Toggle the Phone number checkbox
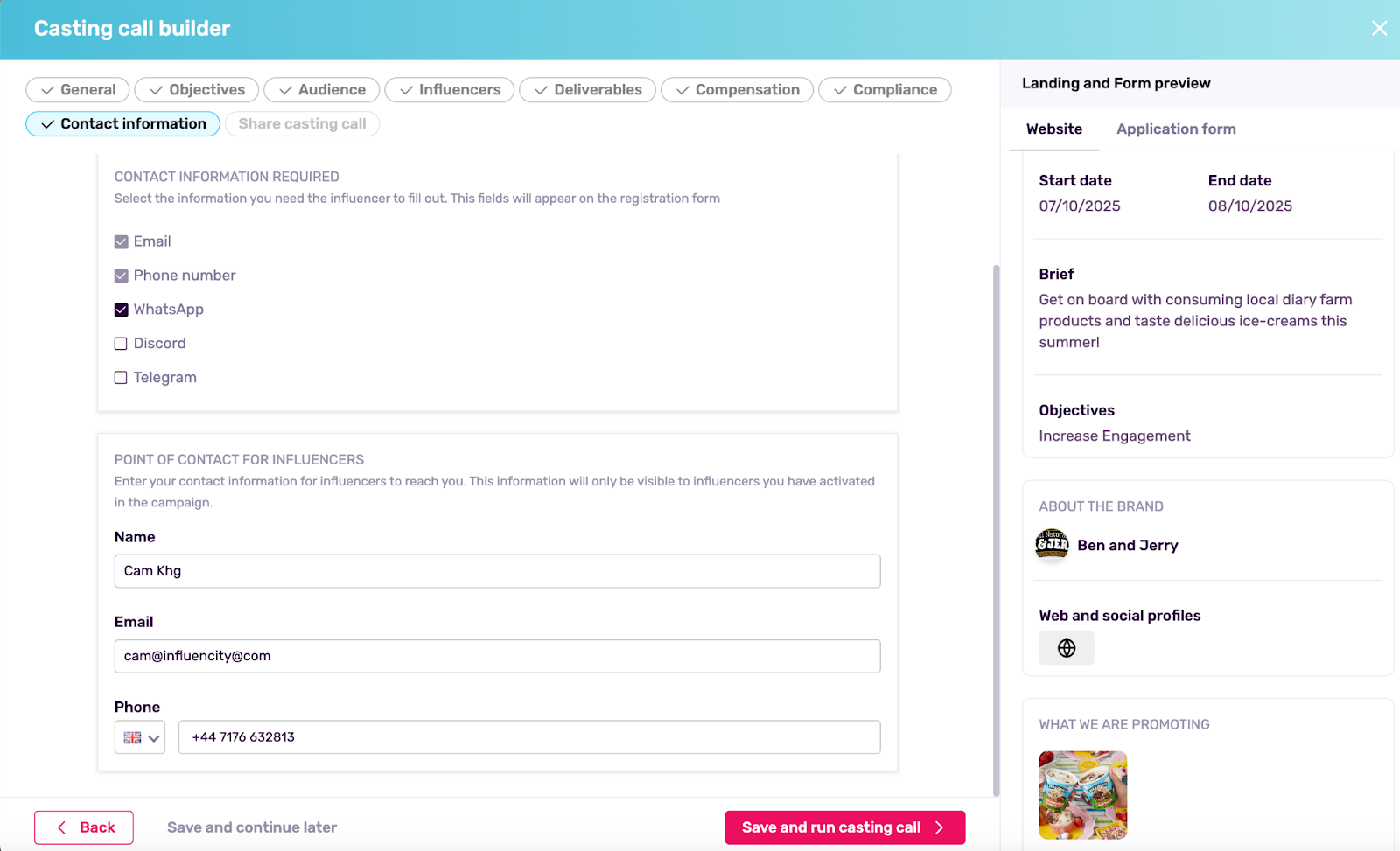Screen dimensions: 1400x851 (121, 276)
